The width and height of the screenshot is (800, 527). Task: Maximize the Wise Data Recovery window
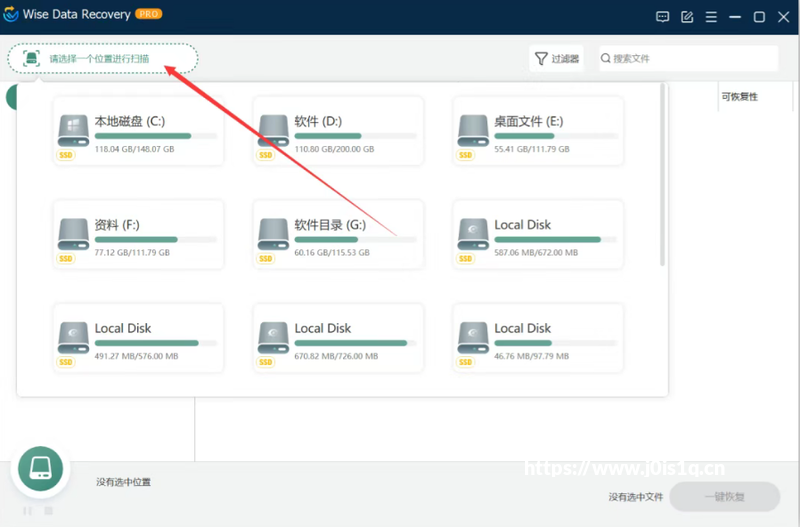[759, 17]
